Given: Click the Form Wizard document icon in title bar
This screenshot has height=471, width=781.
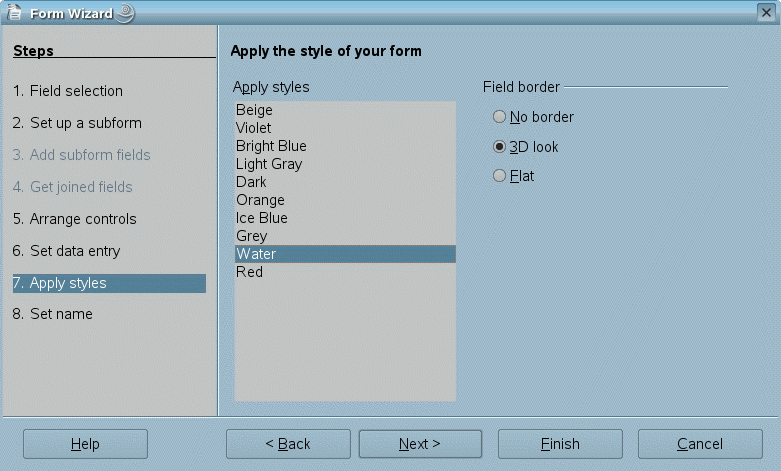Looking at the screenshot, I should coord(14,14).
